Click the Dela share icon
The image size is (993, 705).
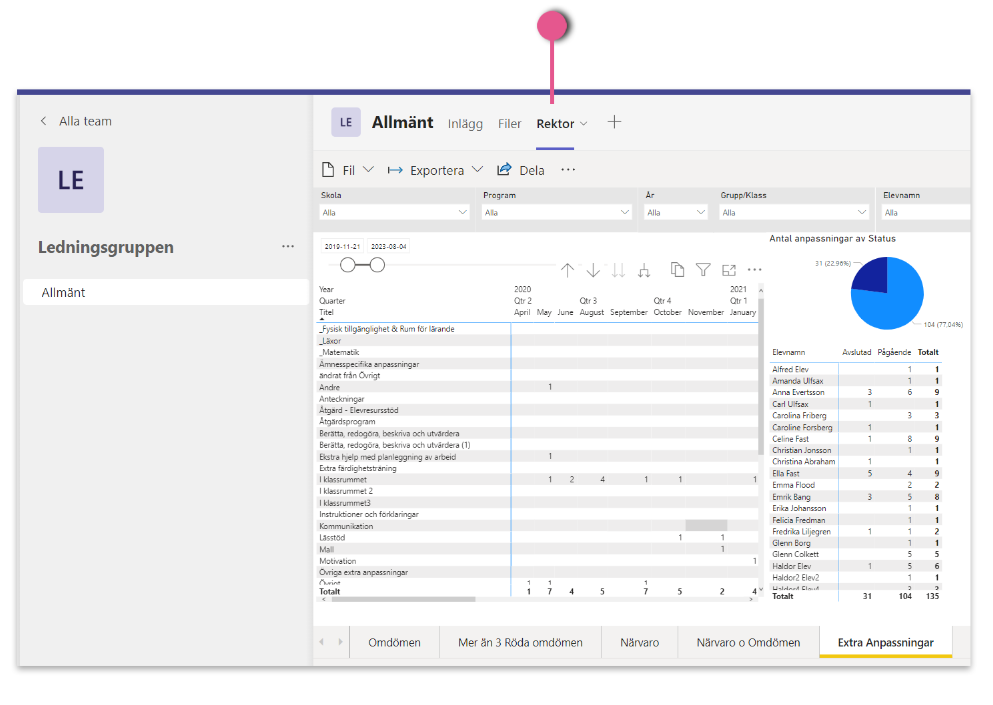tap(504, 169)
